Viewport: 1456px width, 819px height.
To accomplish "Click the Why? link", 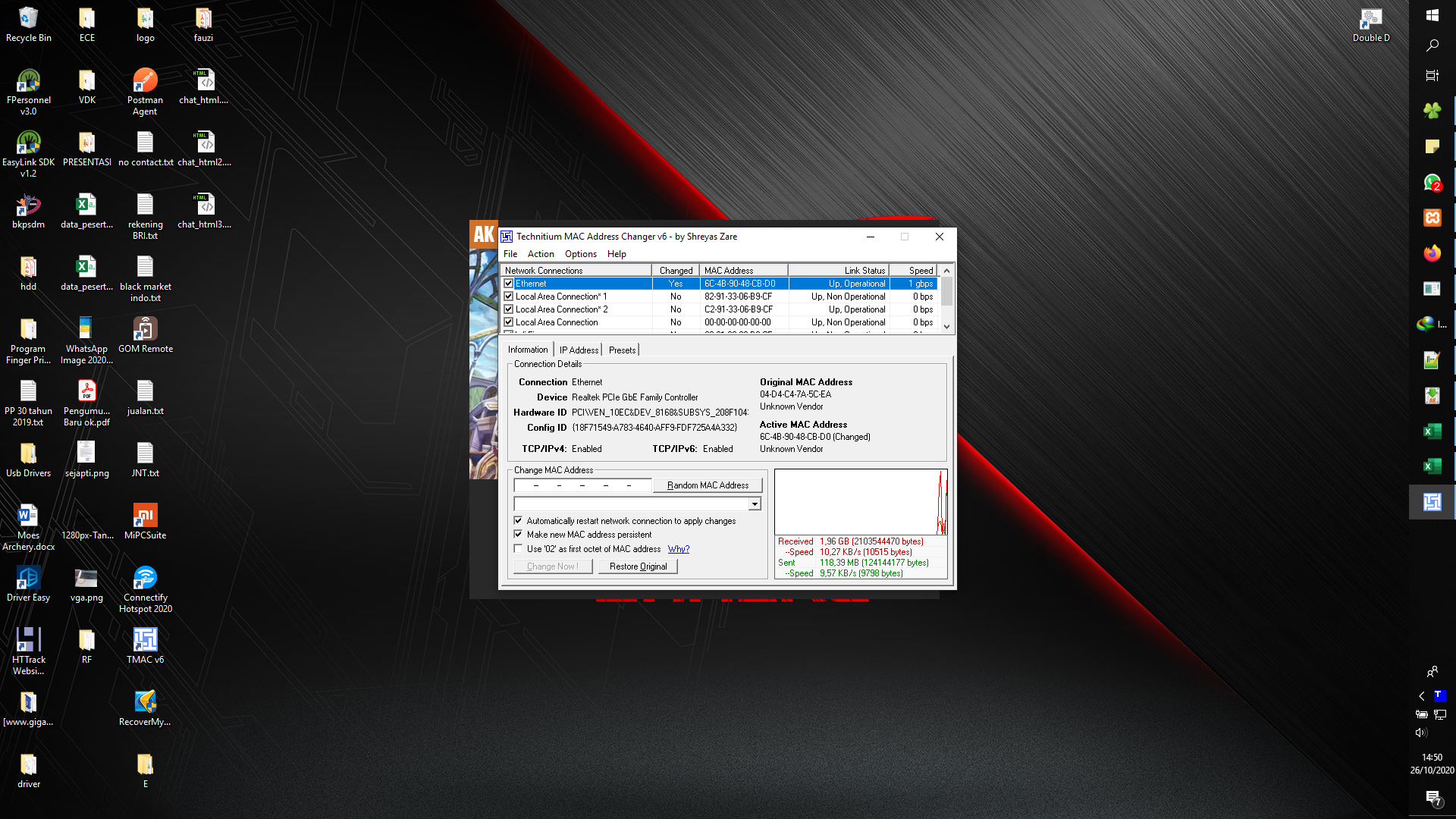I will coord(678,549).
